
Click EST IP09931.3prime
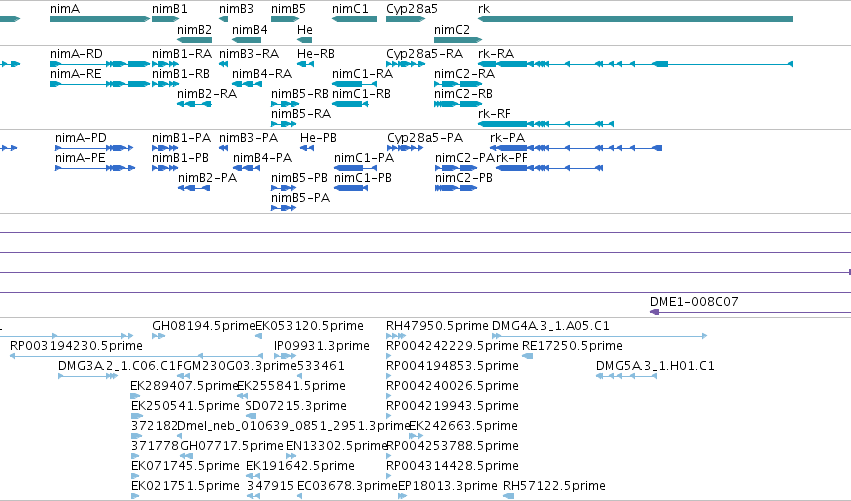point(285,357)
